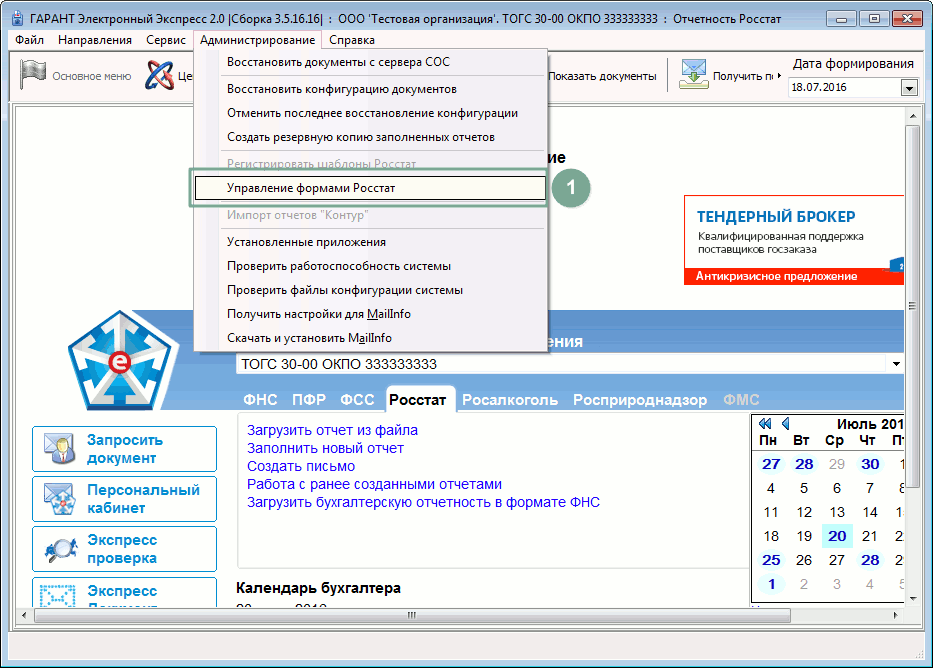This screenshot has height=668, width=933.
Task: Switch to the Росалкоголь tab
Action: 510,400
